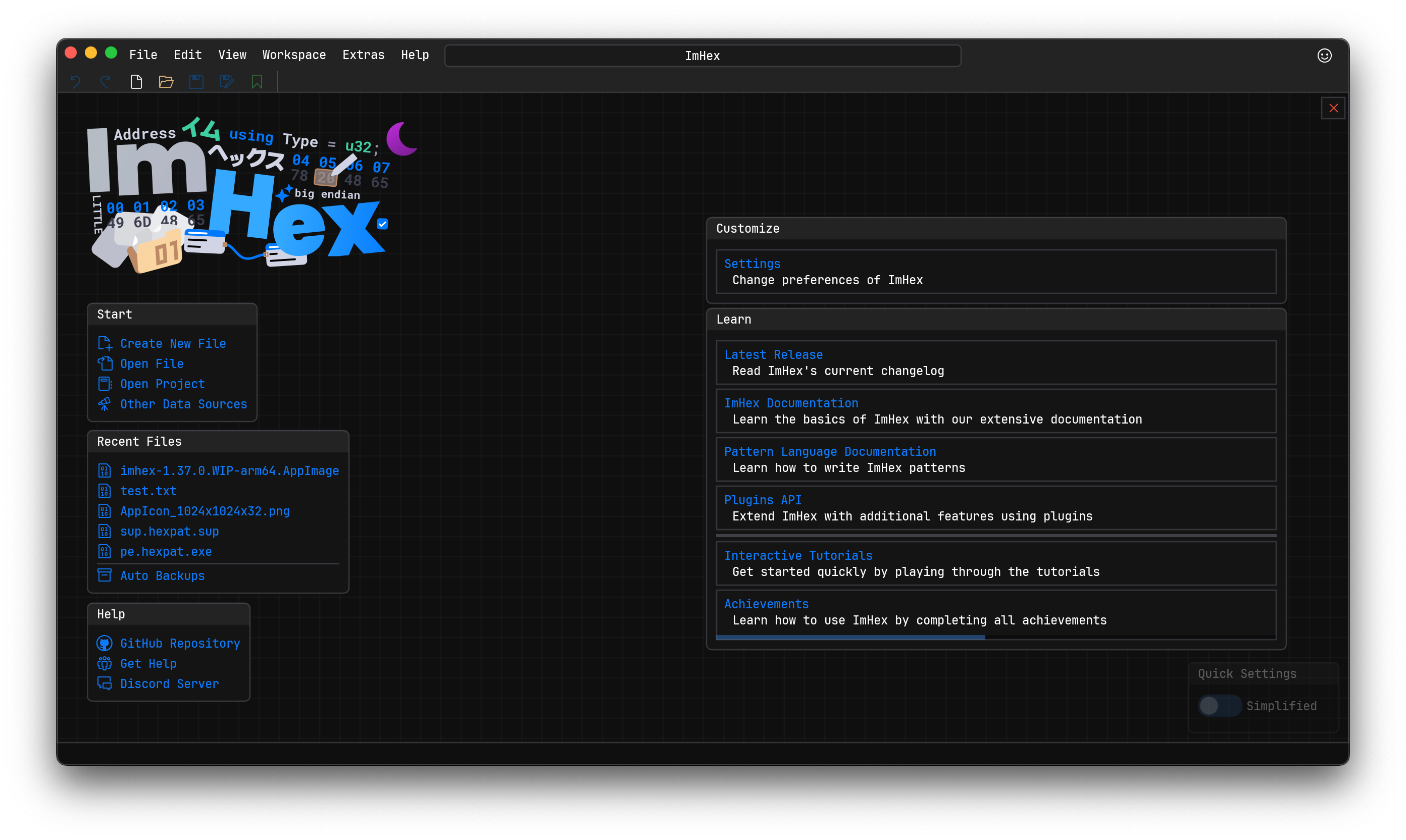Click the GitHub logo icon
This screenshot has height=840, width=1406.
(x=105, y=644)
